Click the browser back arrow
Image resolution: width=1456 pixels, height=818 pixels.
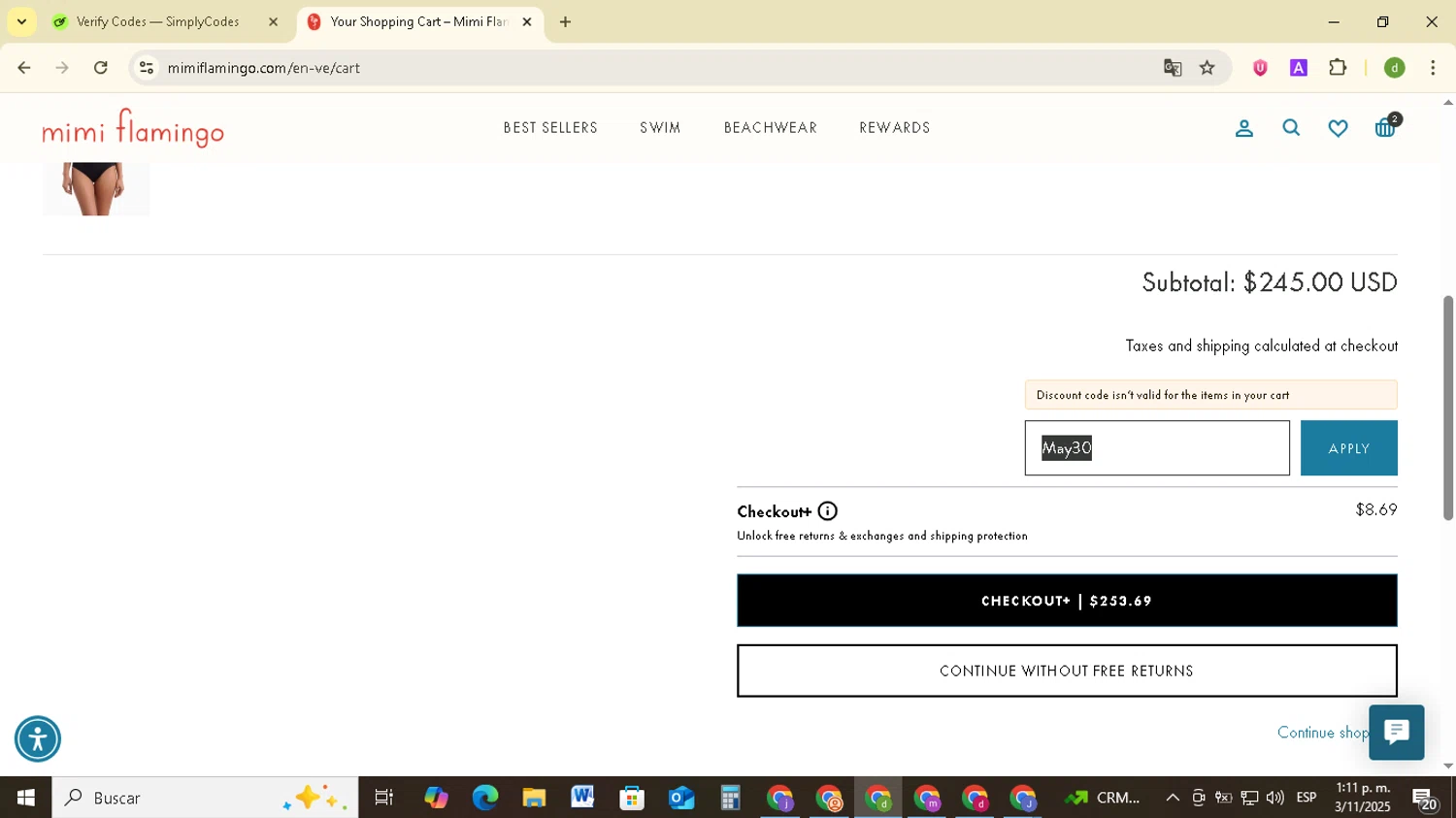coord(24,68)
